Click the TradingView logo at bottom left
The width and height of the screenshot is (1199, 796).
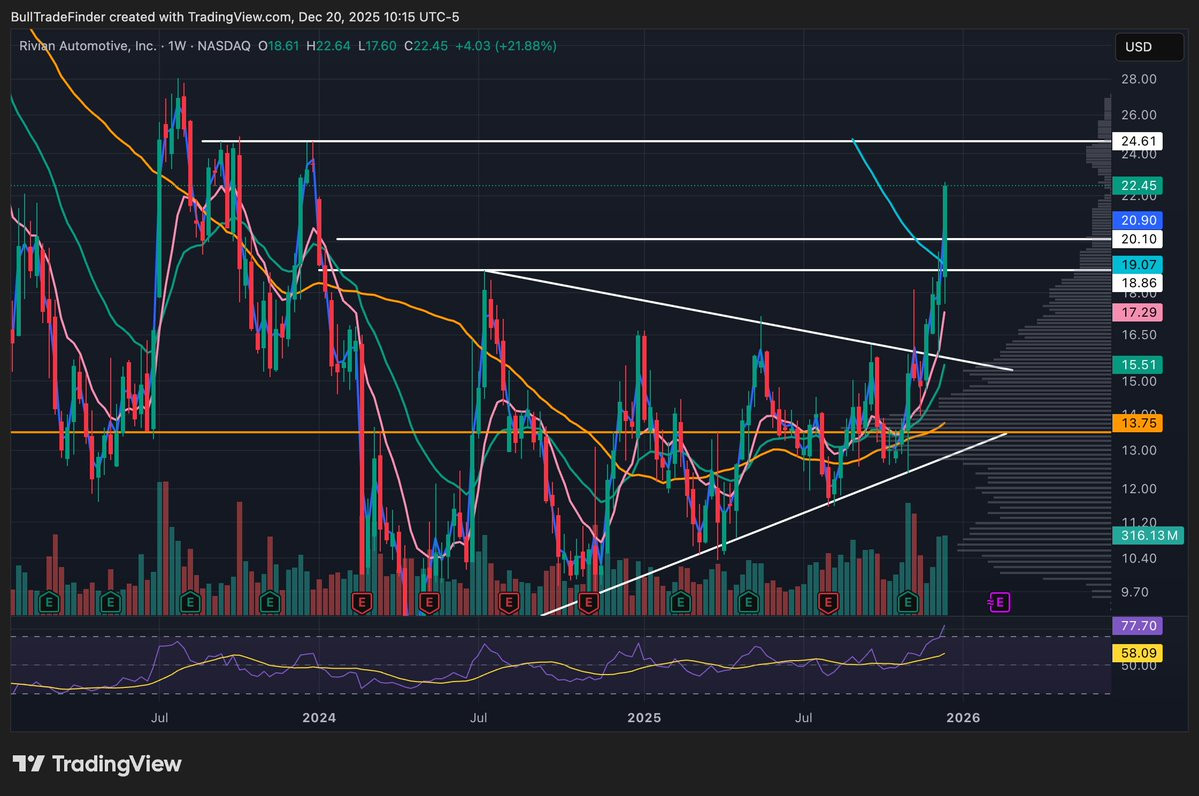coord(97,763)
